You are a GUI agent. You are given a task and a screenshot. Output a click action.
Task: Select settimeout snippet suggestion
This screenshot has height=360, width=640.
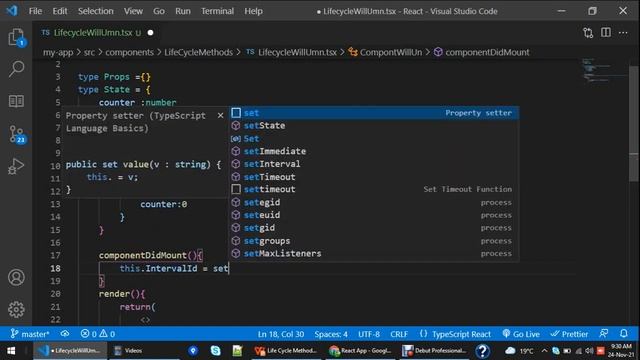tap(374, 189)
